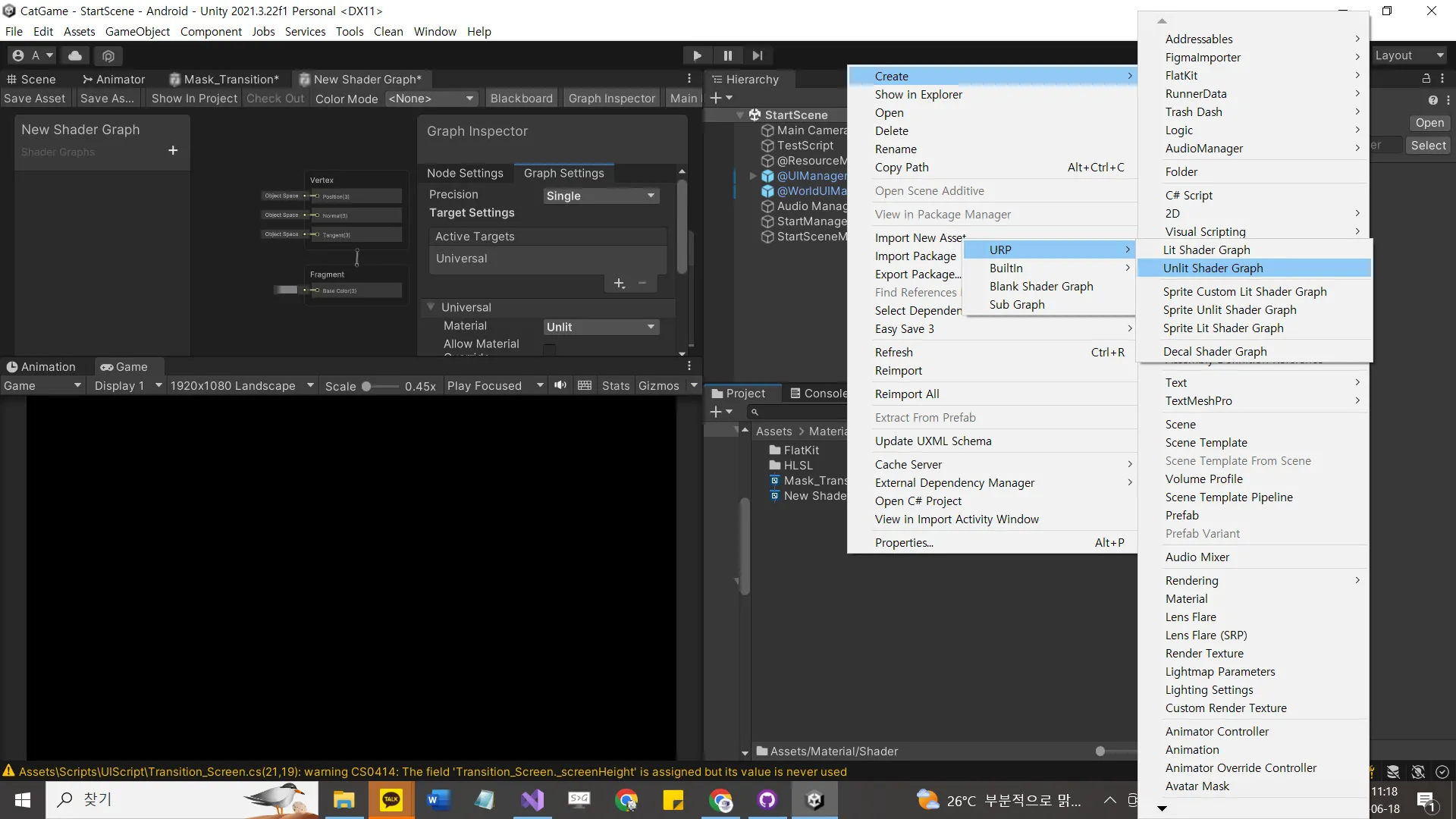Open the cloud services icon
The height and width of the screenshot is (819, 1456).
(75, 55)
